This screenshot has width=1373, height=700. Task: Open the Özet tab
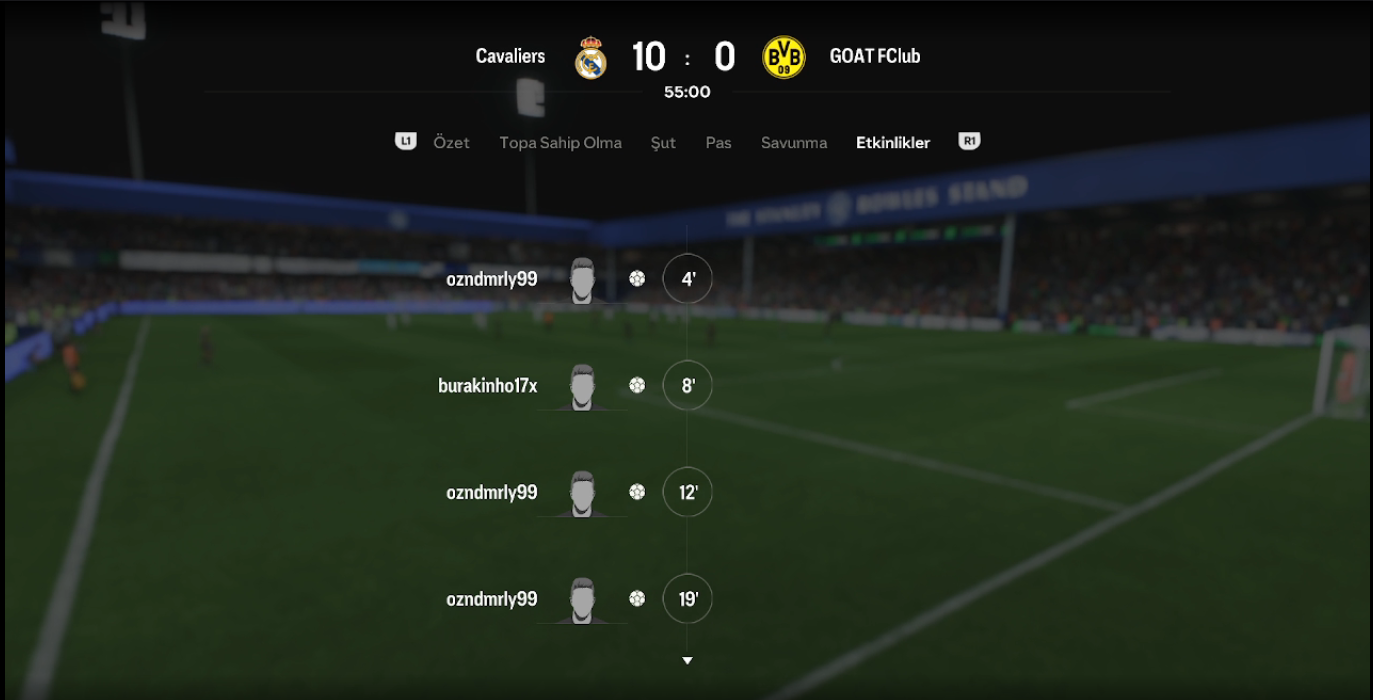click(x=451, y=143)
